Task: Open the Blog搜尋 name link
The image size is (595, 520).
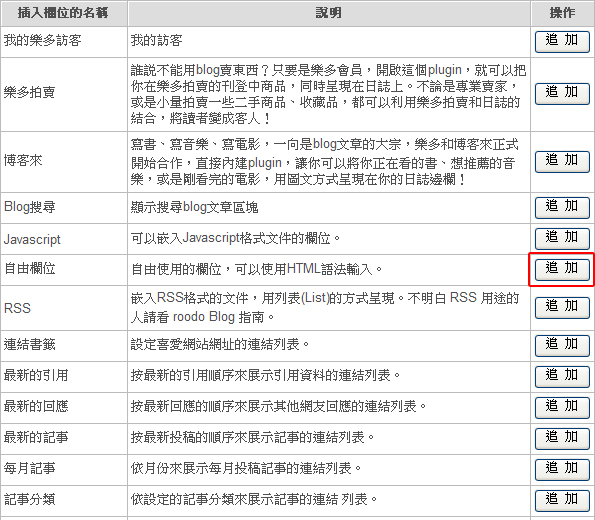Action: (30, 207)
